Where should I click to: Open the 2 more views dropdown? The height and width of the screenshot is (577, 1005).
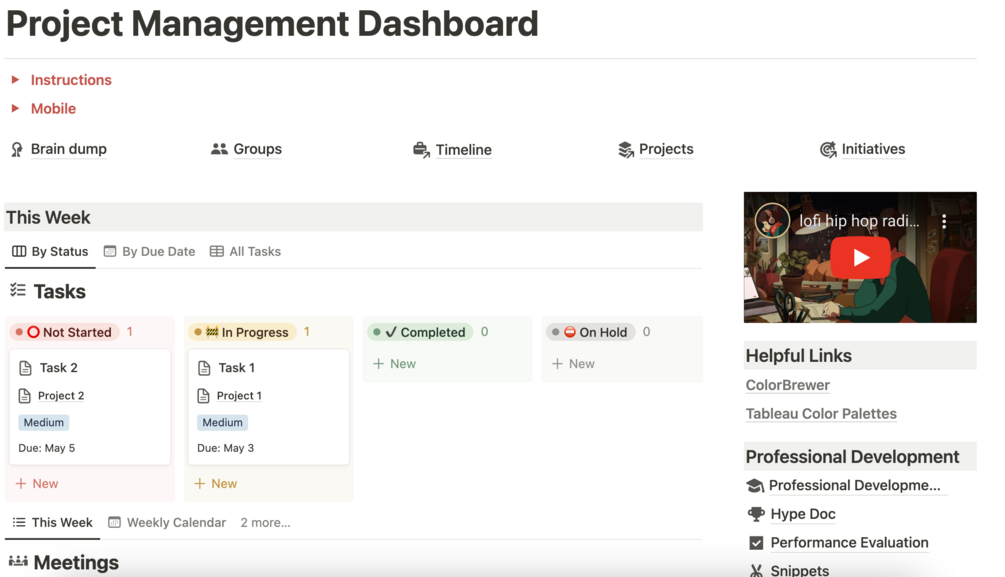pyautogui.click(x=265, y=522)
